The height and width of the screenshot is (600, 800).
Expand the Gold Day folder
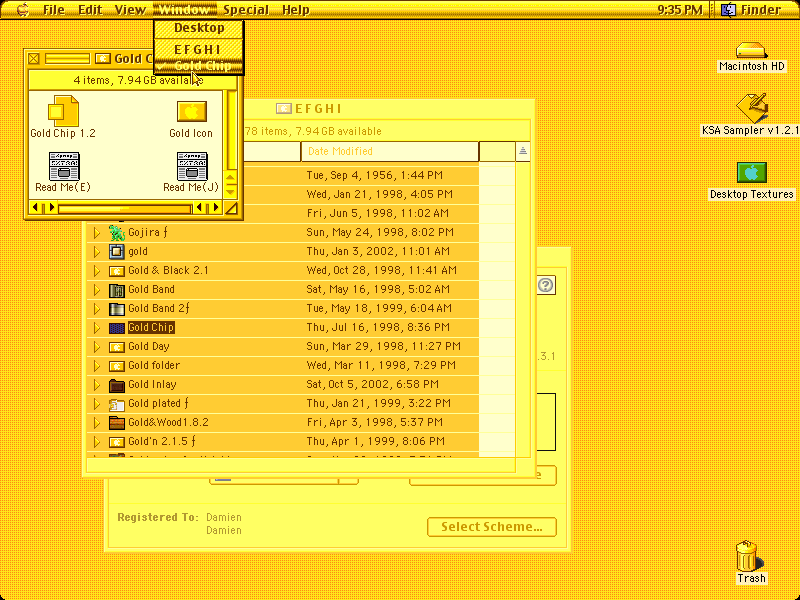pos(96,347)
